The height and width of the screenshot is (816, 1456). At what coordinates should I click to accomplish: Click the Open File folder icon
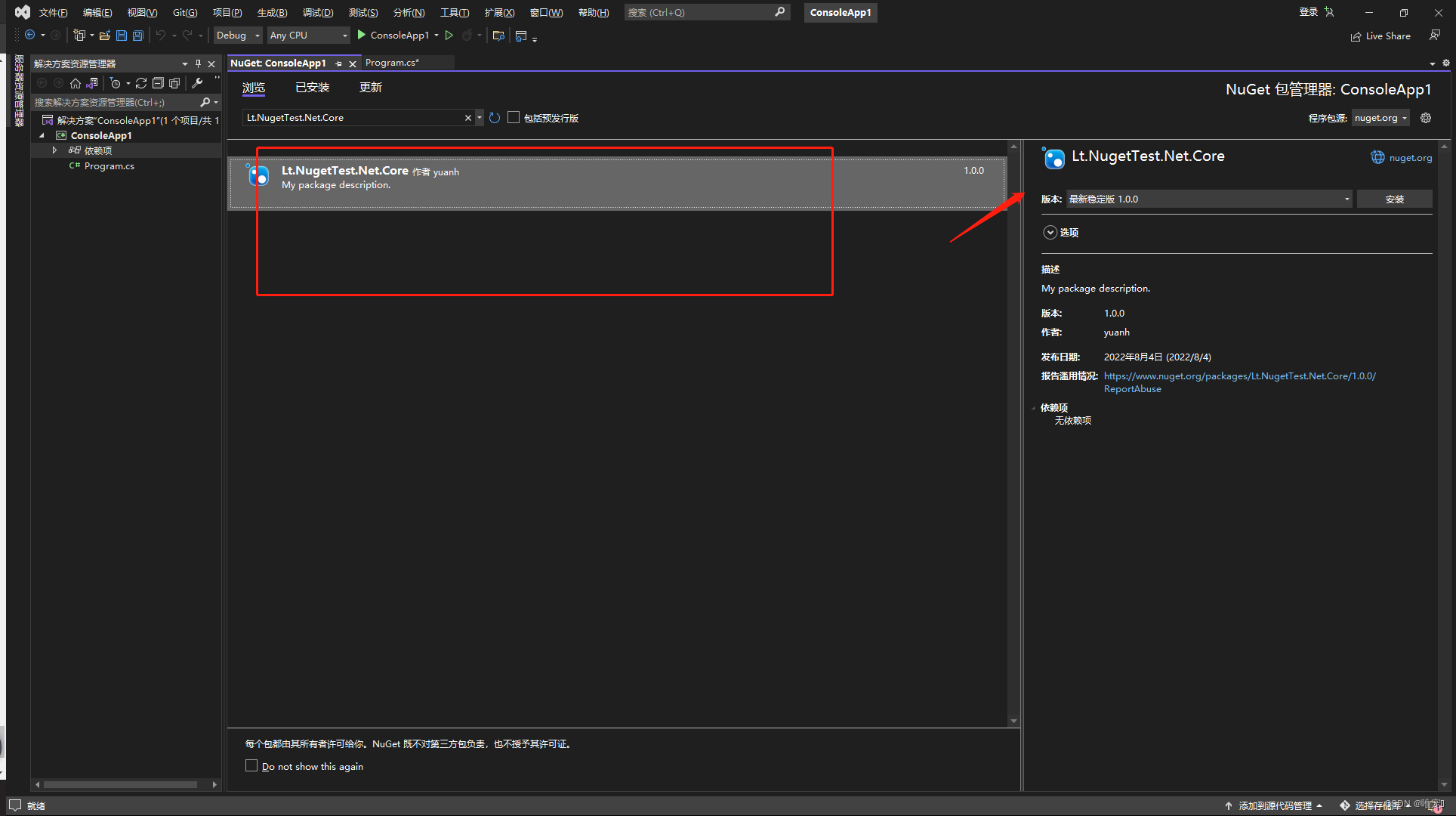pyautogui.click(x=105, y=36)
